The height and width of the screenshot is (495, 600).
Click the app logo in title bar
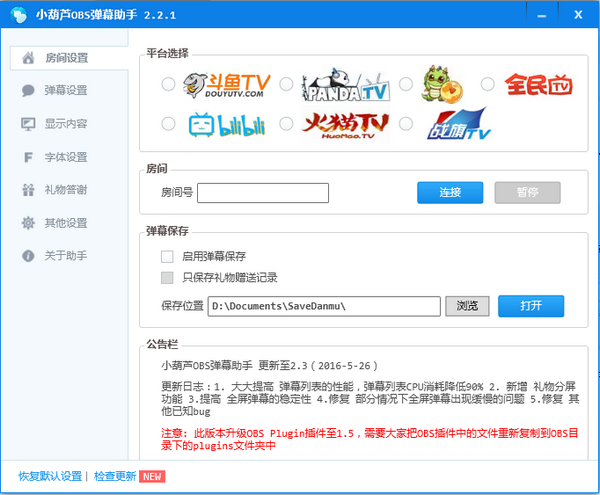18,15
